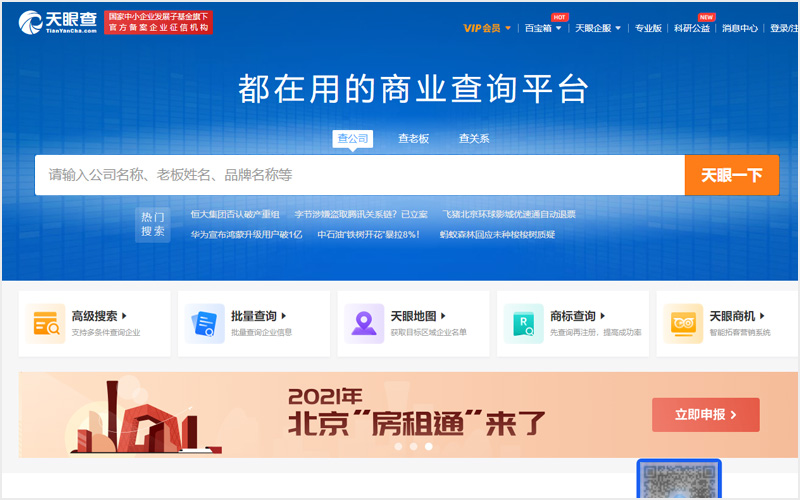800x500 pixels.
Task: Open the 天眼地图 purple map pin icon
Action: click(364, 323)
